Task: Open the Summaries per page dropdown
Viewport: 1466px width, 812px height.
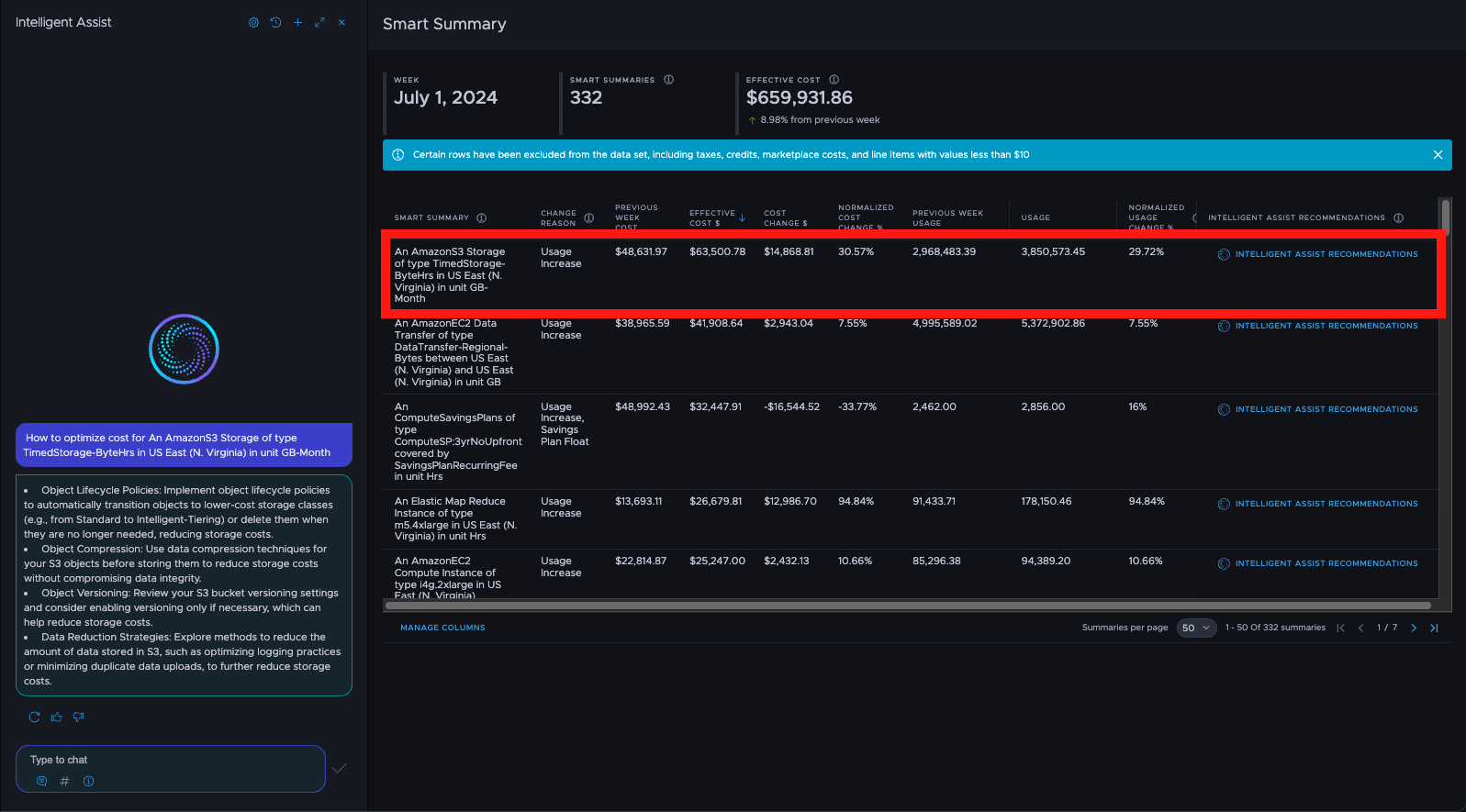Action: [1195, 628]
